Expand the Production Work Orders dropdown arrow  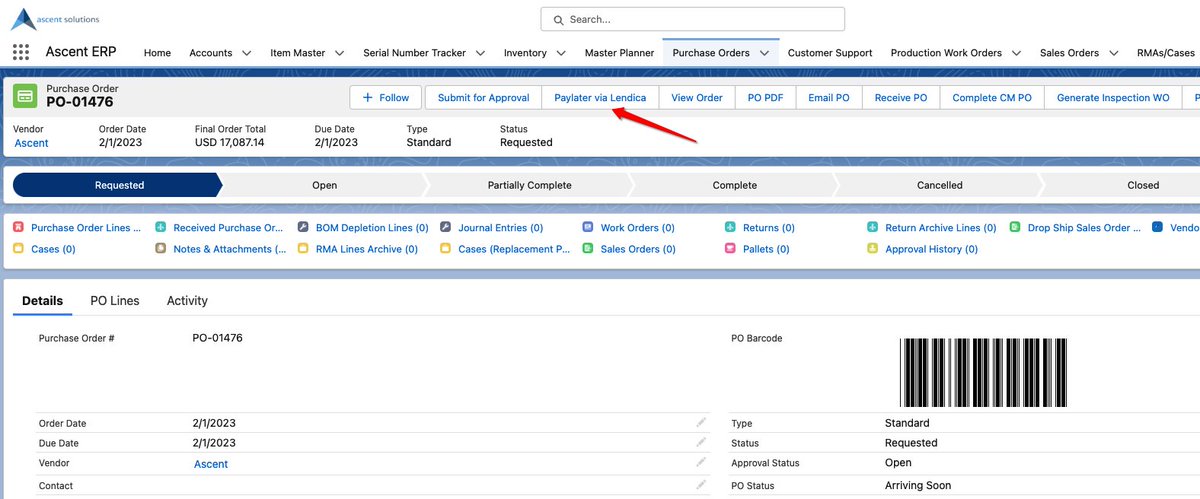[1016, 53]
